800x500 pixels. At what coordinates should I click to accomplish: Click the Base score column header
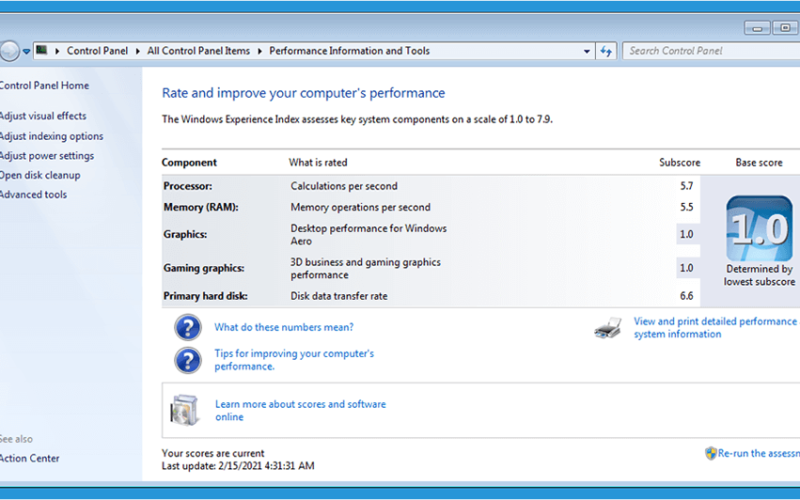click(759, 162)
